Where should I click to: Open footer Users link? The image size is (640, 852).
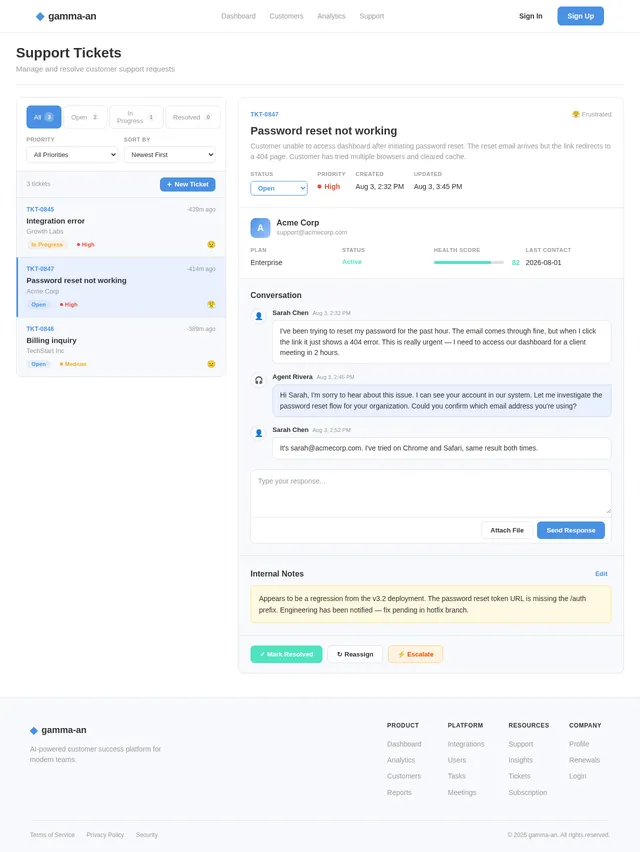(x=457, y=760)
